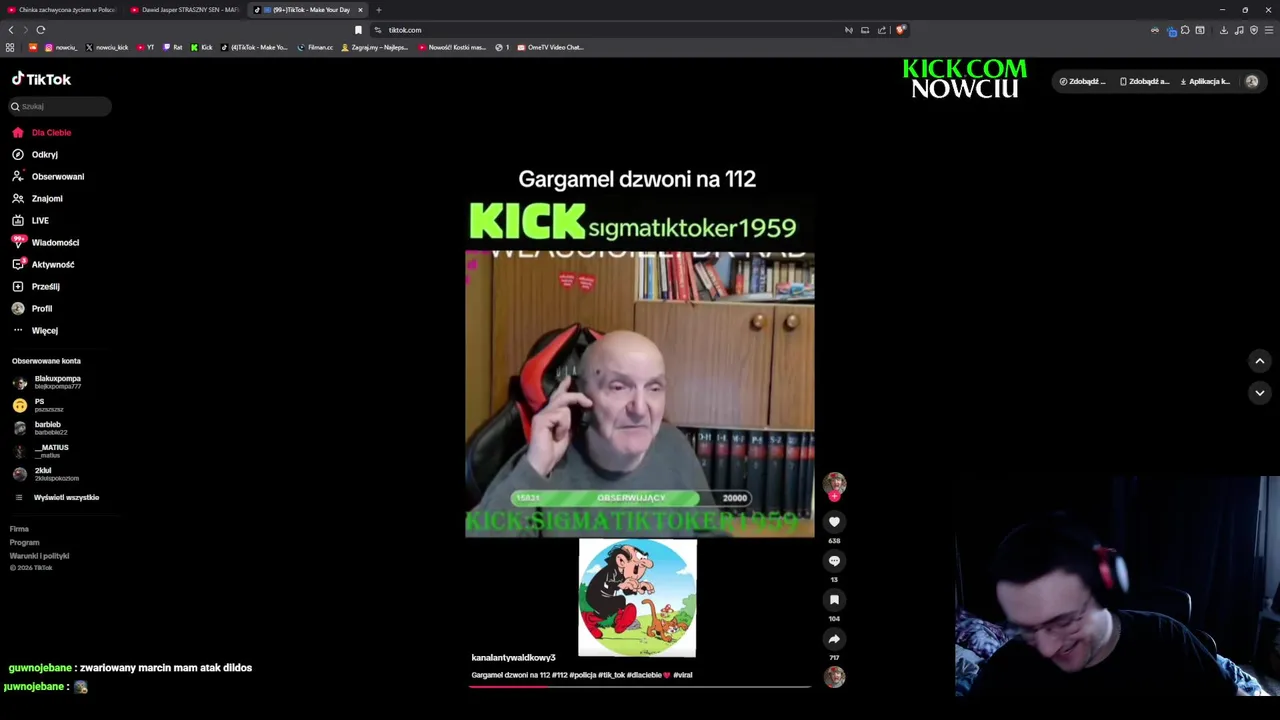Screen dimensions: 1280x720
Task: Click the second Zdobądź app button
Action: point(1144,82)
